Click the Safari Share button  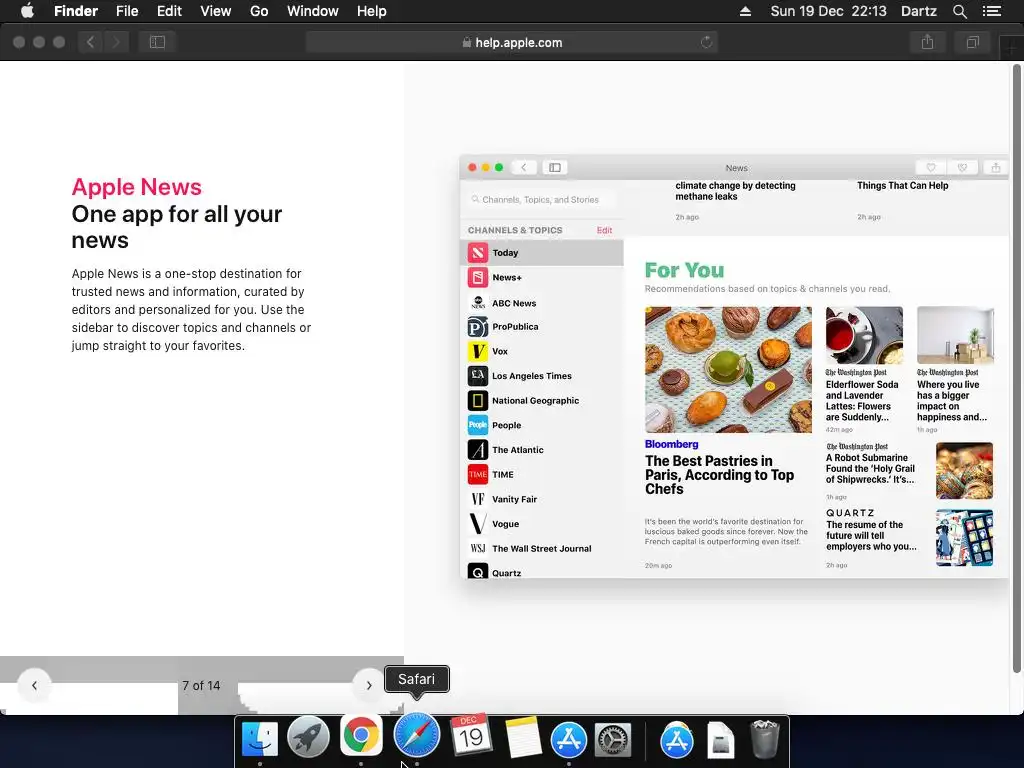pos(927,42)
